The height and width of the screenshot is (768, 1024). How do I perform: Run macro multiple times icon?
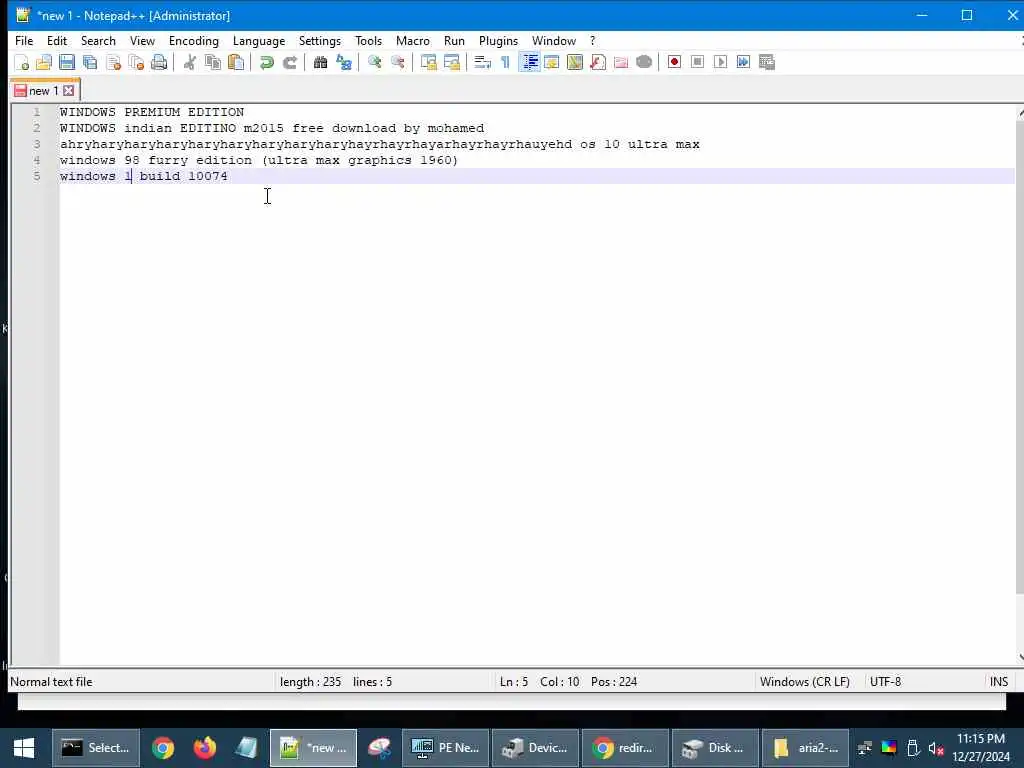point(744,62)
